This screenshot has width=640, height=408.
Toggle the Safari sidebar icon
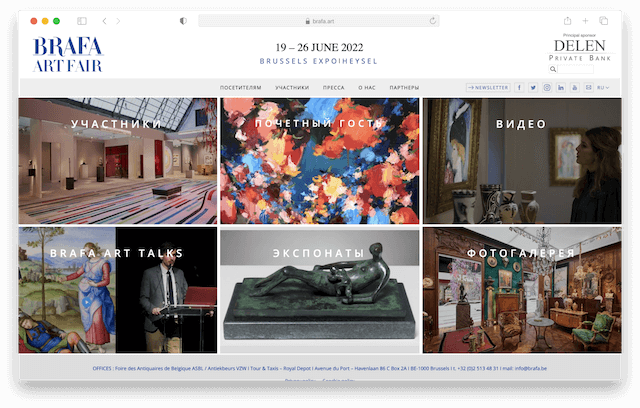pos(82,21)
